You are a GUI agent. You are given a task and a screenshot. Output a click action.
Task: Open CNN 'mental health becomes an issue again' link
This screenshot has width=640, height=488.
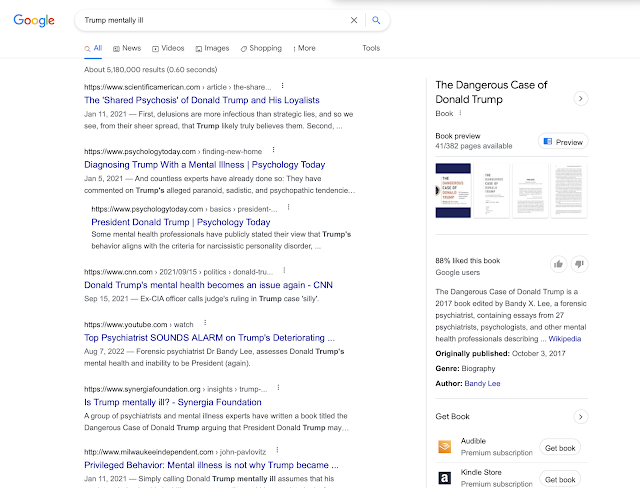point(208,285)
